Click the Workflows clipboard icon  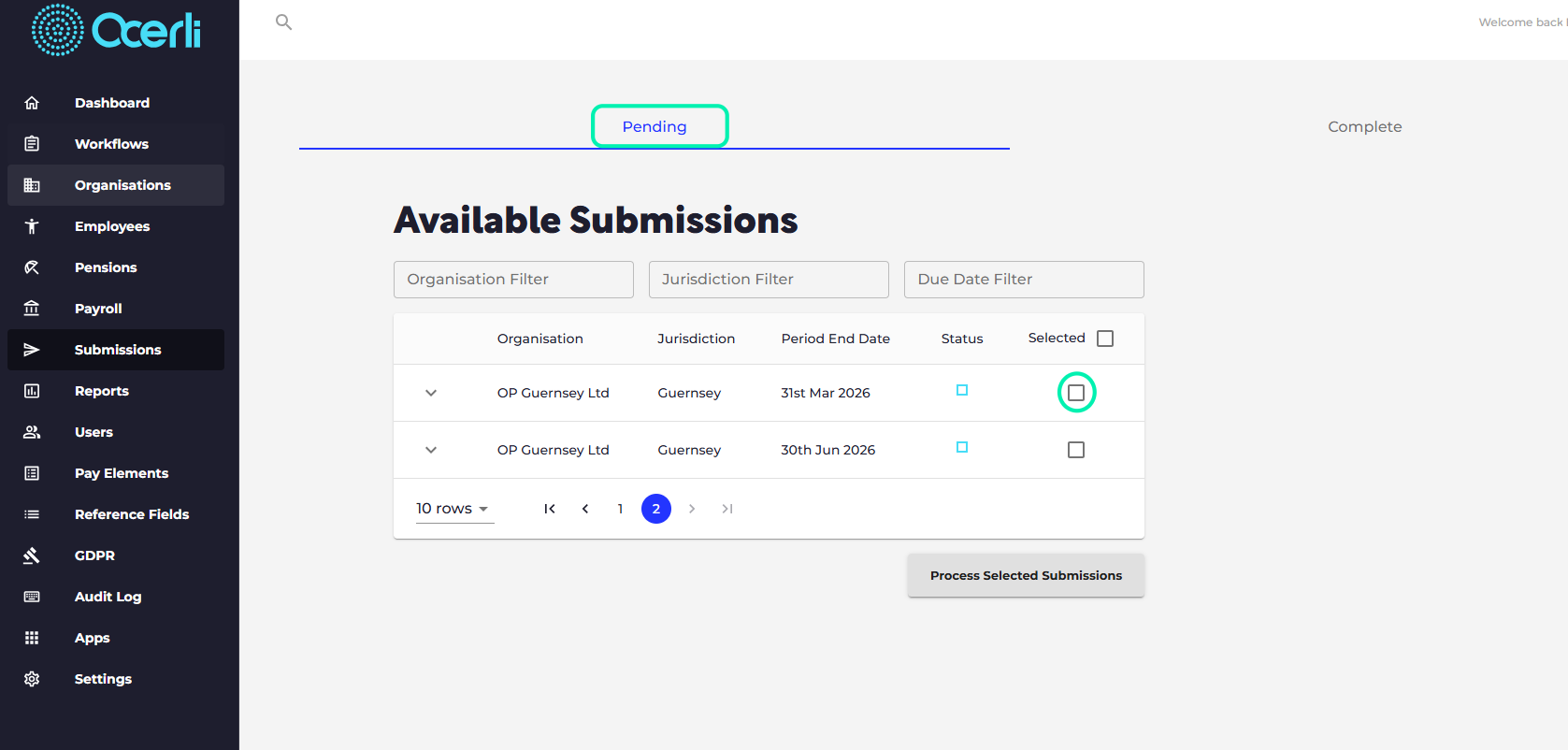(32, 144)
